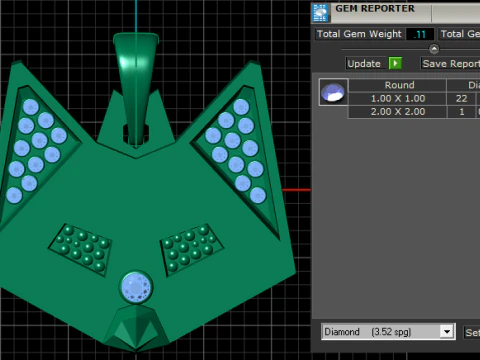Click the green Update arrow button
480x360 pixels.
coord(395,63)
